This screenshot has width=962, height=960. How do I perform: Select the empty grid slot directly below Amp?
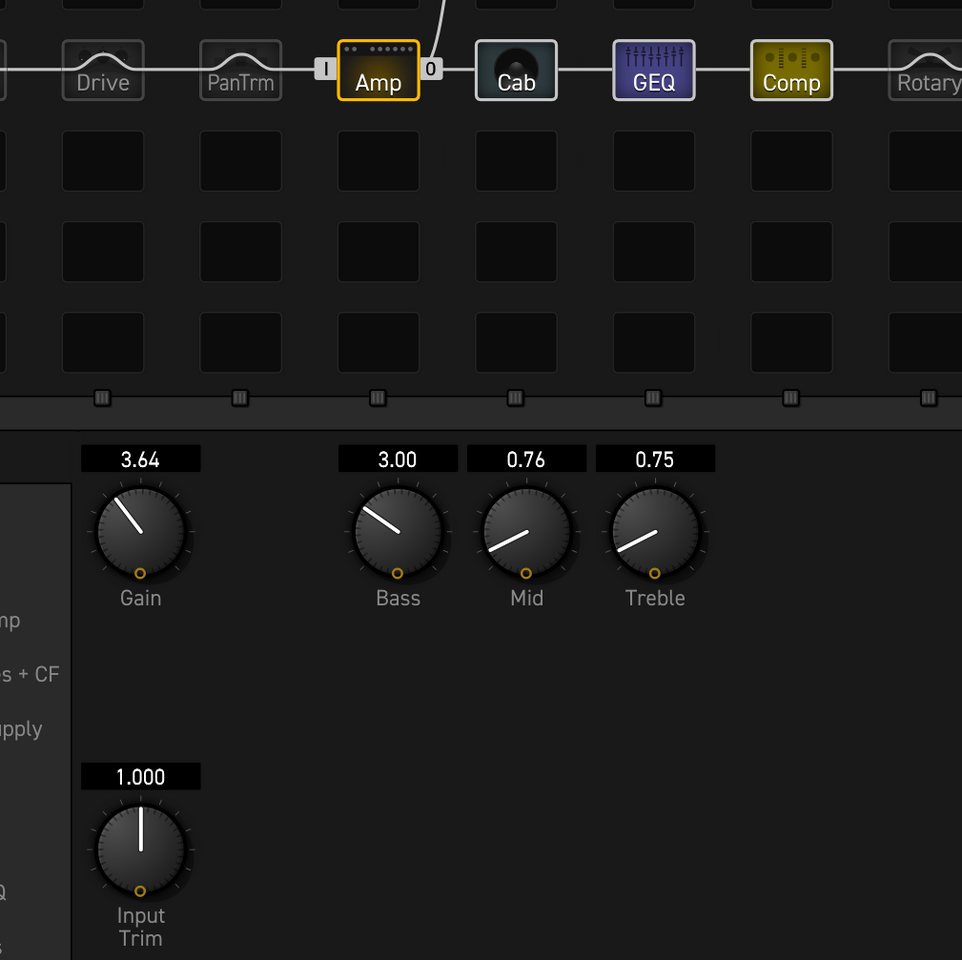pos(379,161)
